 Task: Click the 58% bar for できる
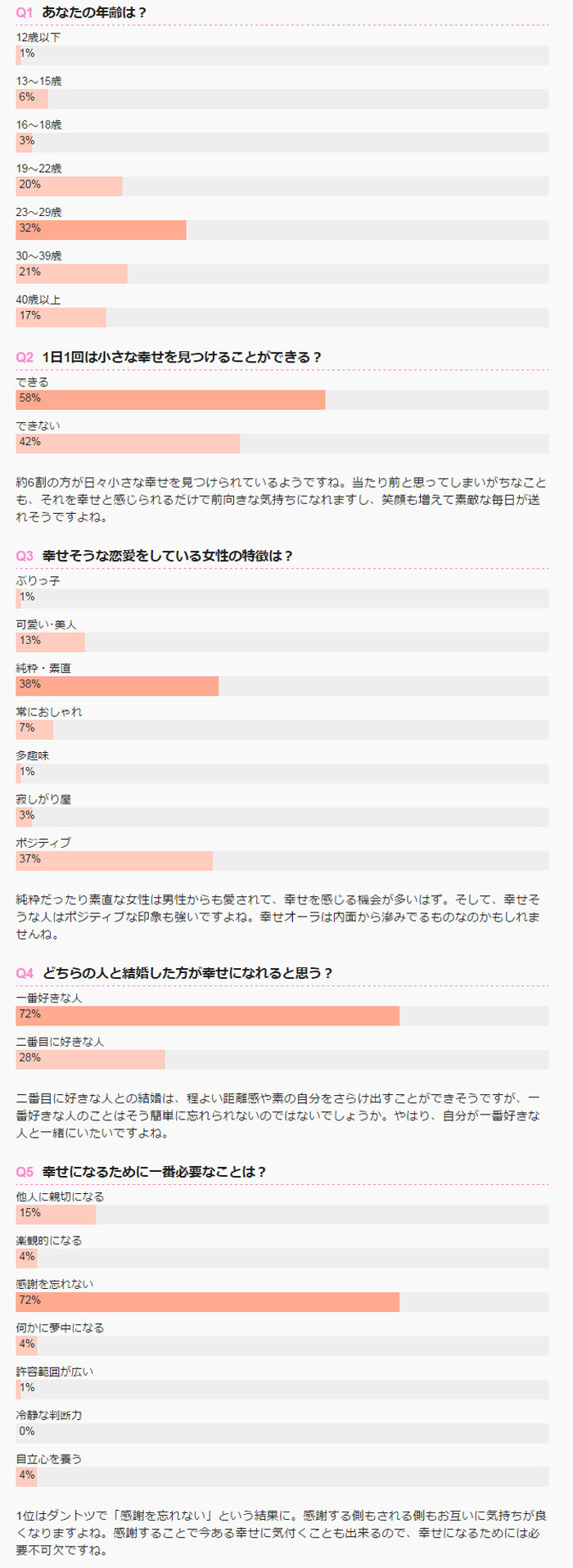click(170, 399)
